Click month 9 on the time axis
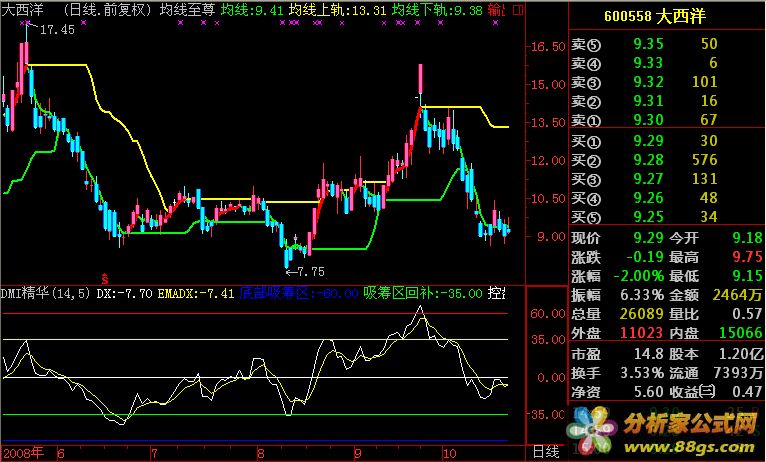This screenshot has height=462, width=766. point(358,454)
